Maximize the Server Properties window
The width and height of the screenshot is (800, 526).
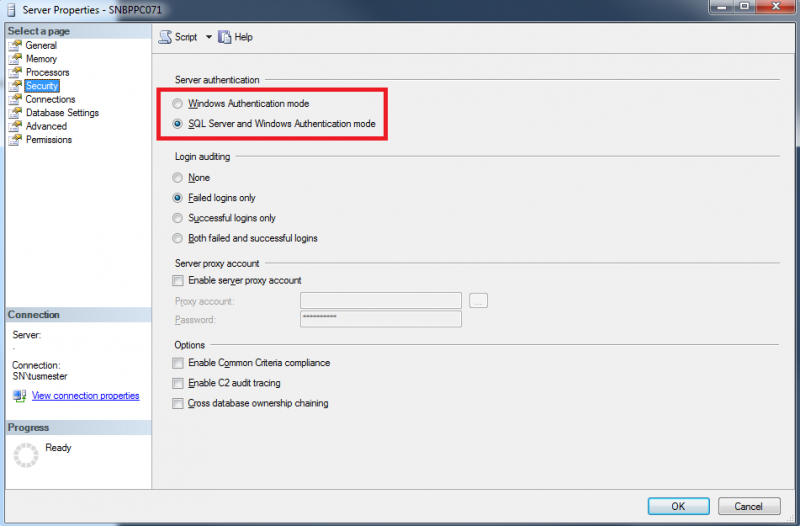click(x=744, y=6)
